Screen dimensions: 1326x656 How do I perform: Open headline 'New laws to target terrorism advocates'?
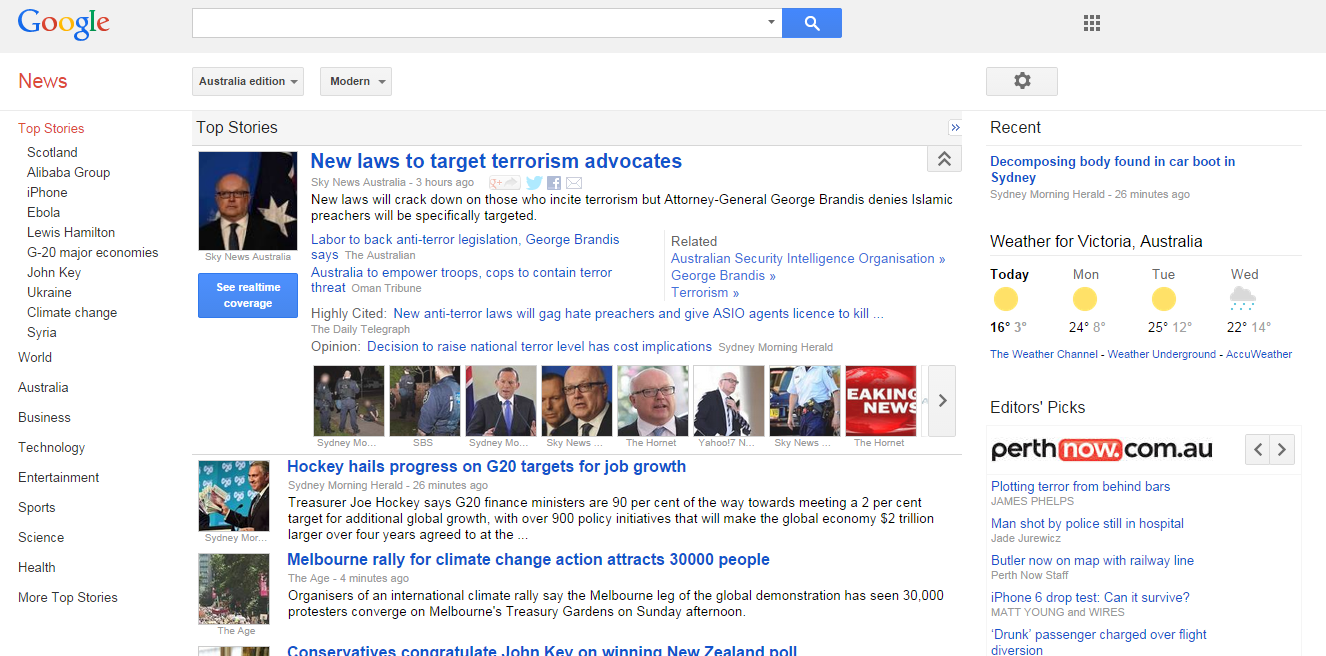coord(496,161)
